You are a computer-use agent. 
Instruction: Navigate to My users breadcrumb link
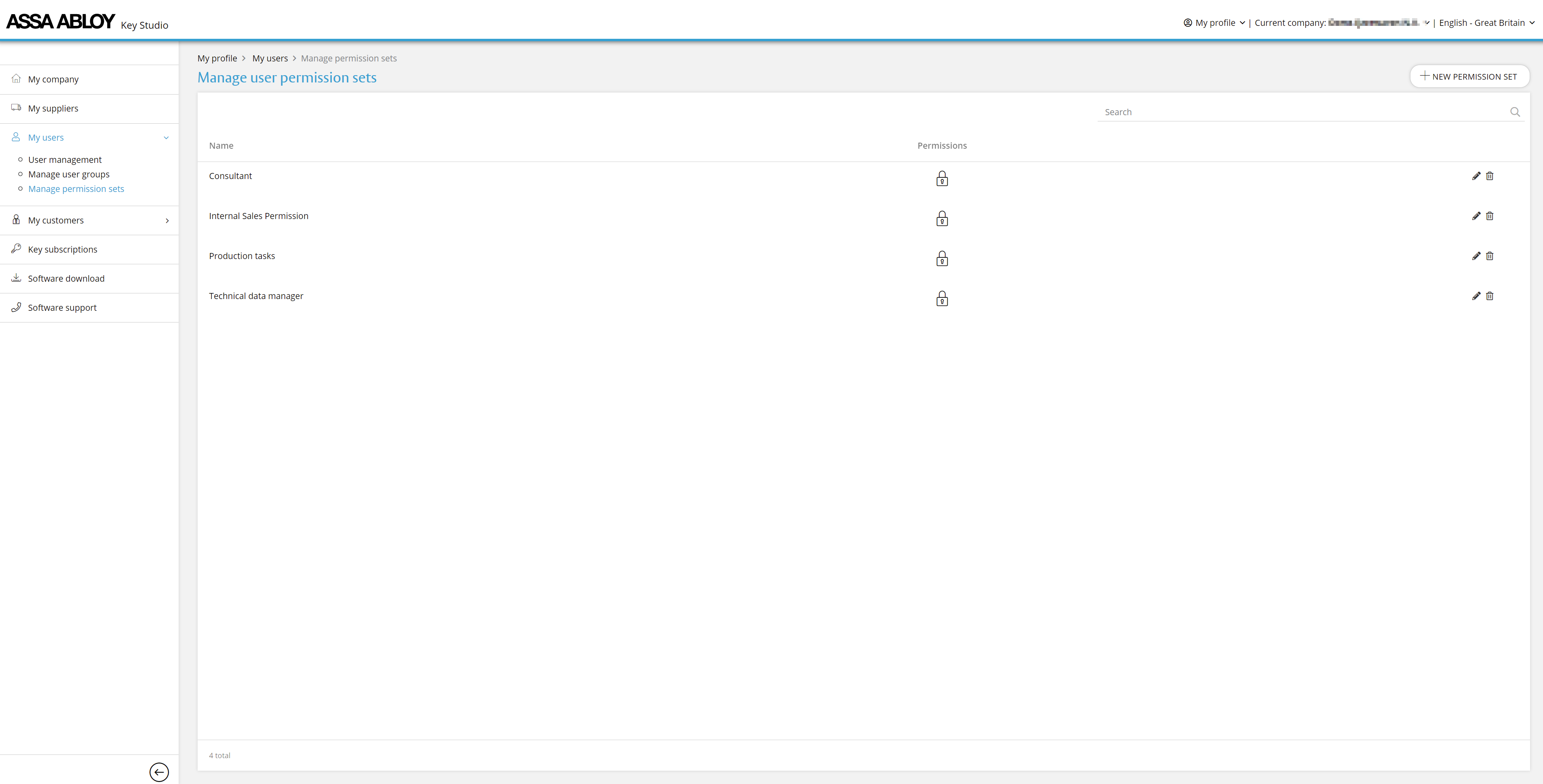270,59
